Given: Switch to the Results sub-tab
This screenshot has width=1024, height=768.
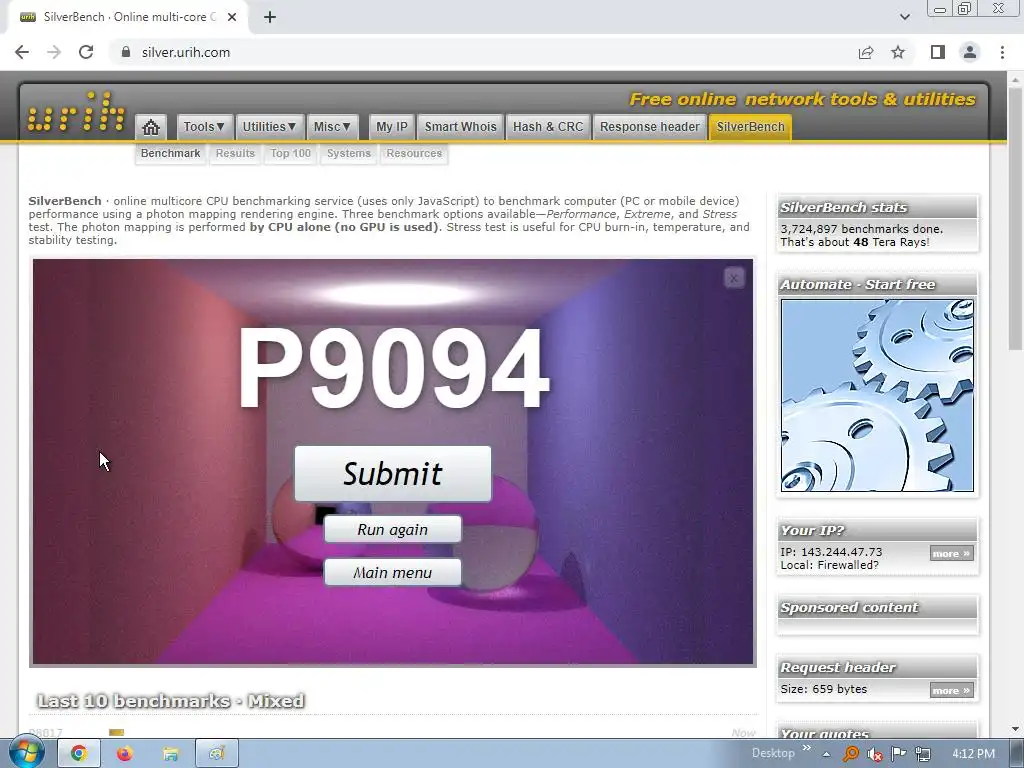Looking at the screenshot, I should tap(235, 153).
